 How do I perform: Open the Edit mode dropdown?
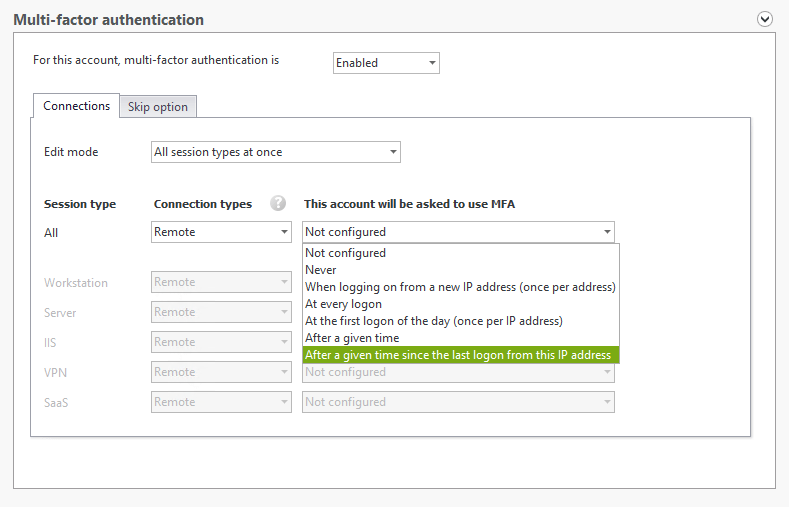click(x=276, y=152)
